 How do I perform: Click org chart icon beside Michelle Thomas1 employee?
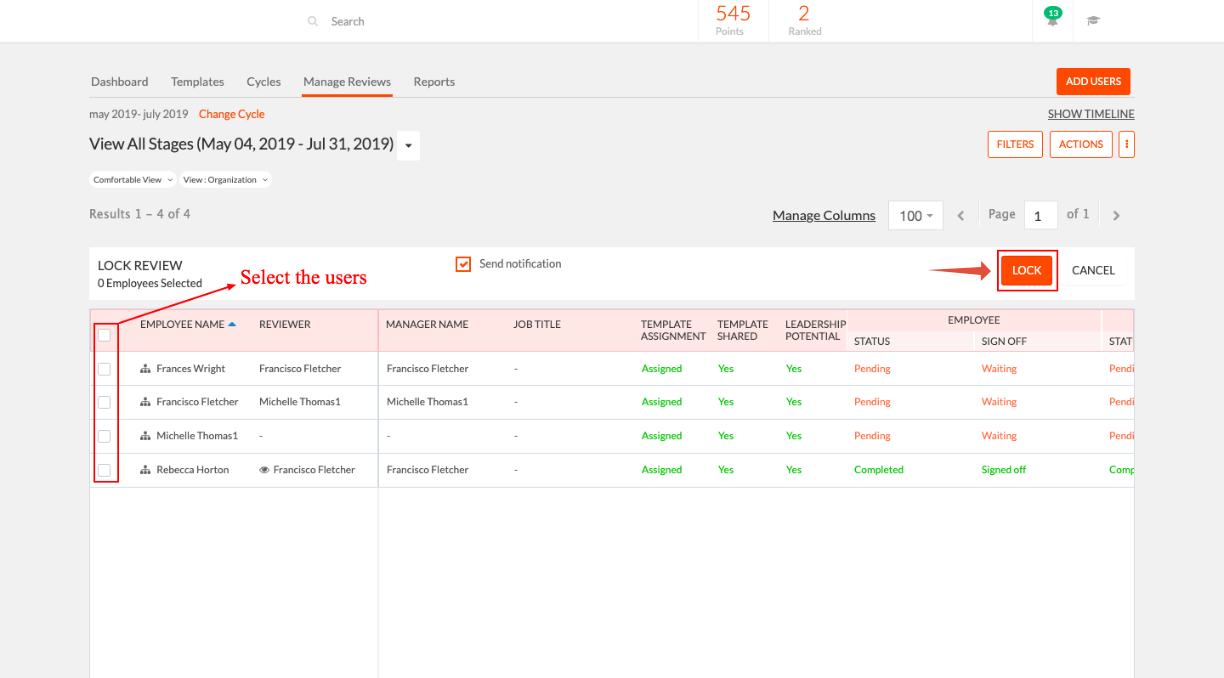(x=145, y=436)
